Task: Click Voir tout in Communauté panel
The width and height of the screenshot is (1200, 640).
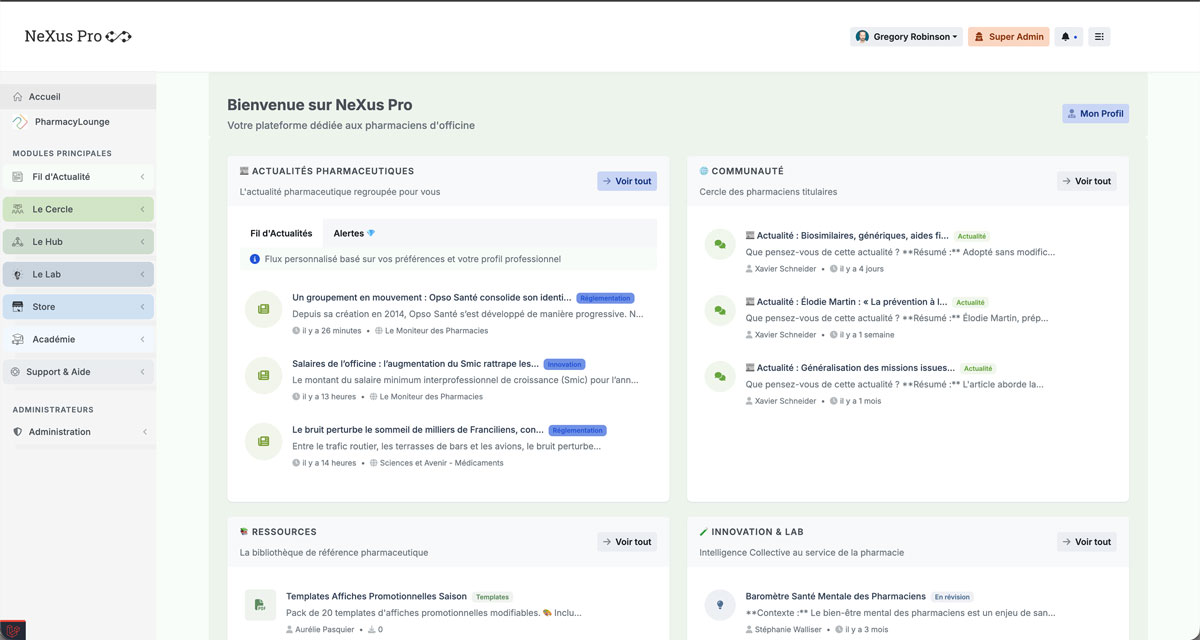Action: coord(1086,181)
